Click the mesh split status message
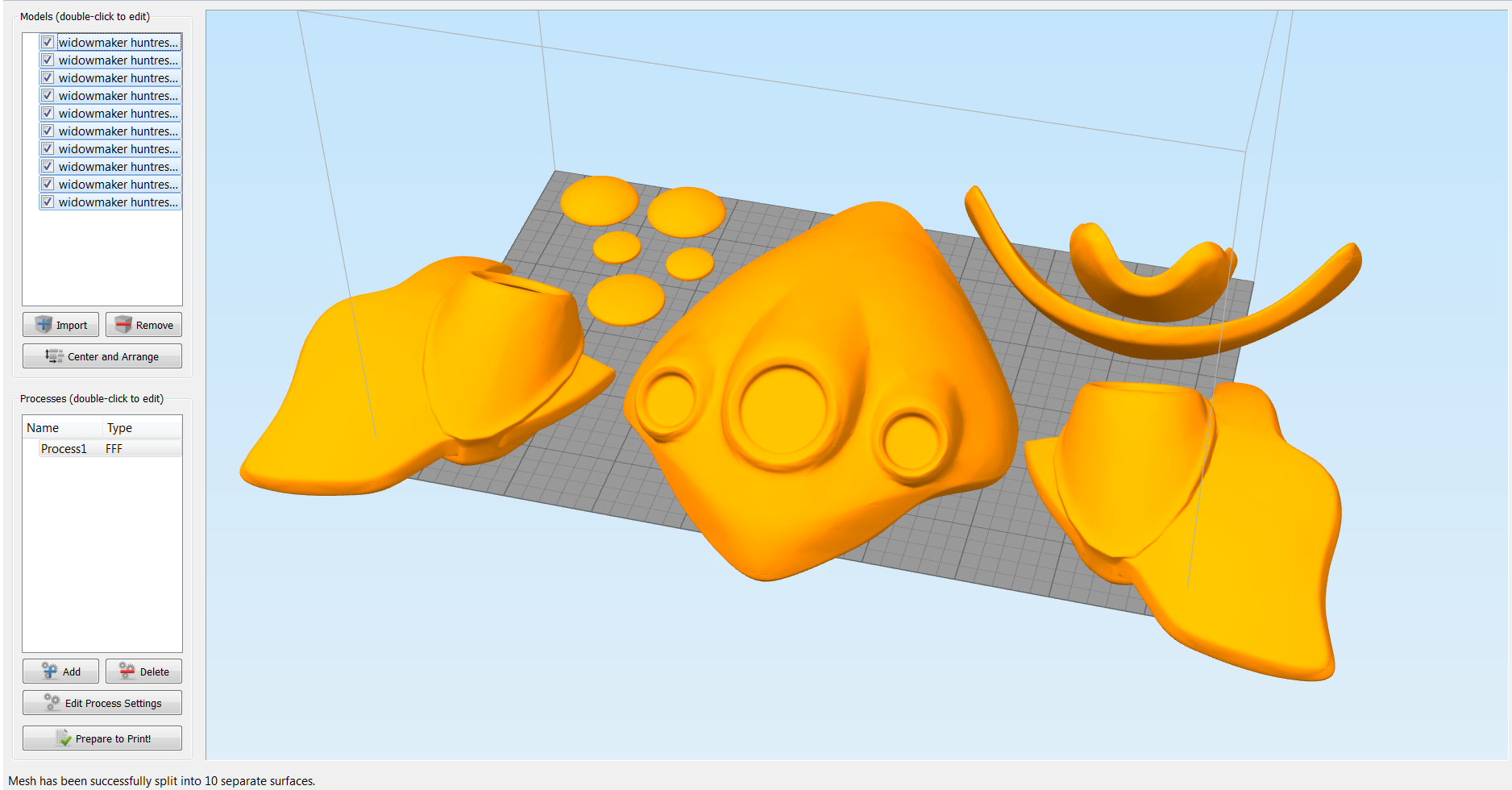The width and height of the screenshot is (1512, 790). [161, 780]
